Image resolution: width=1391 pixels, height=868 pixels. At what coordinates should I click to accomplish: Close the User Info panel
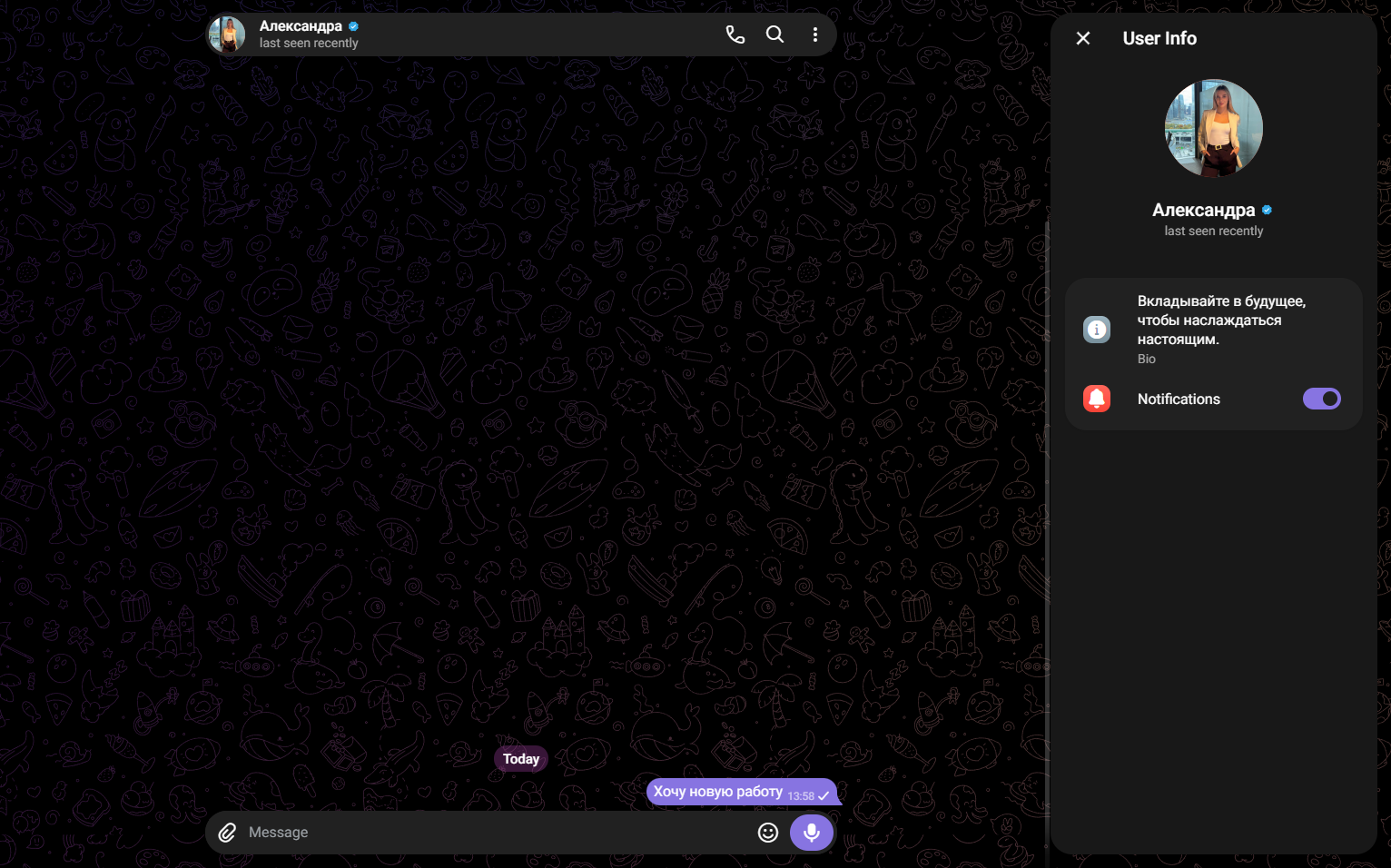pos(1083,38)
